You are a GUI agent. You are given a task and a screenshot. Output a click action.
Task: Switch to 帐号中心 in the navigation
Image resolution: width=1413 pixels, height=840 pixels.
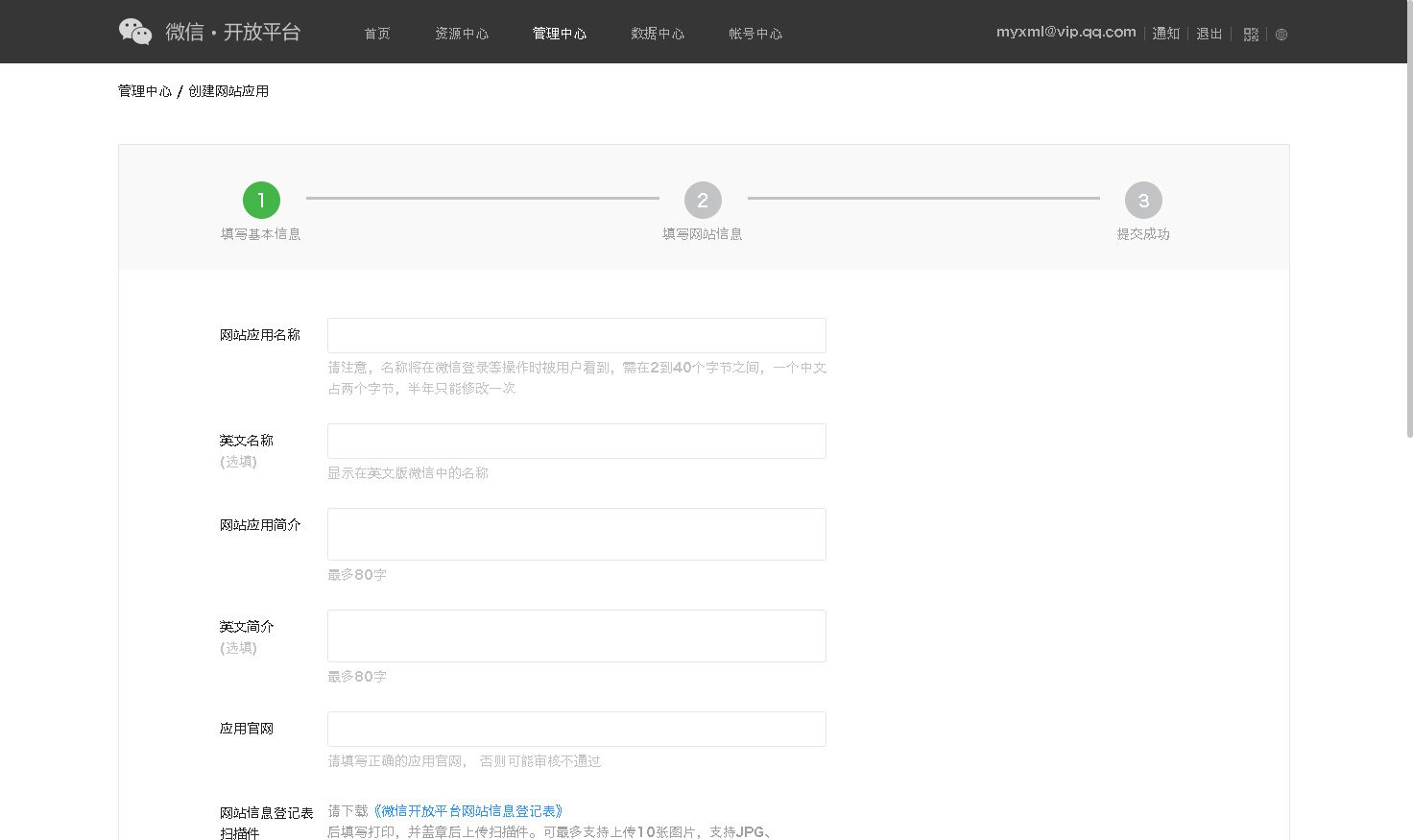(755, 34)
